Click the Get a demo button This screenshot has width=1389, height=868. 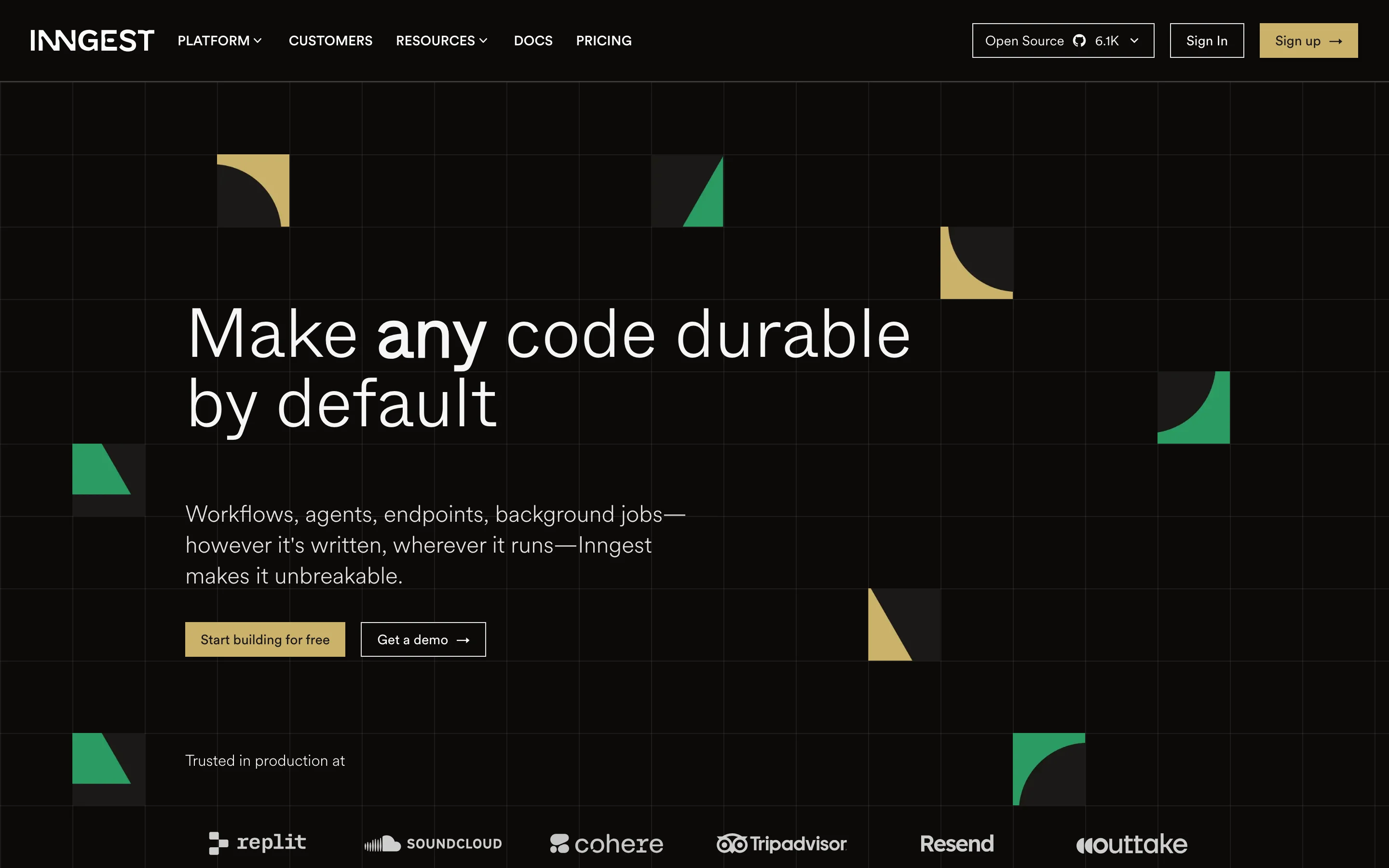pyautogui.click(x=423, y=639)
